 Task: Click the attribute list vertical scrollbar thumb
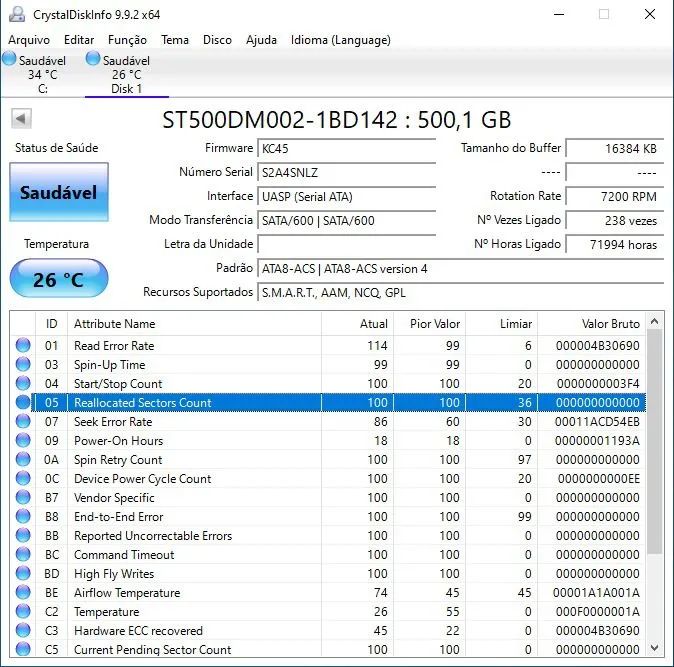point(655,443)
